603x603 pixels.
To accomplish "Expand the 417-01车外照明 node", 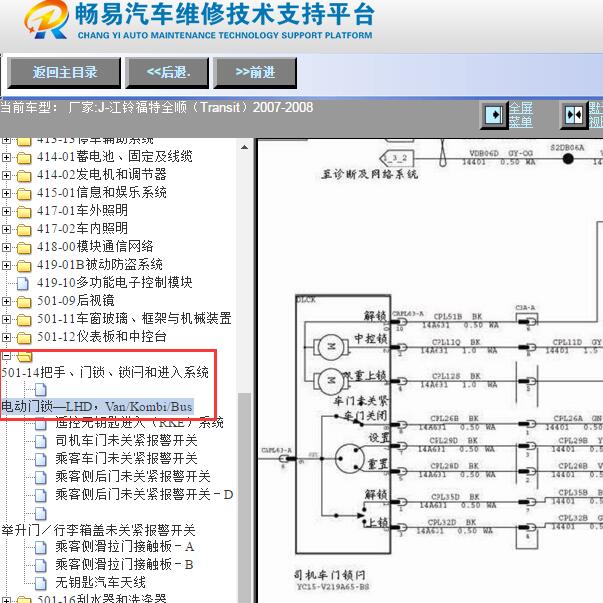I will click(6, 211).
